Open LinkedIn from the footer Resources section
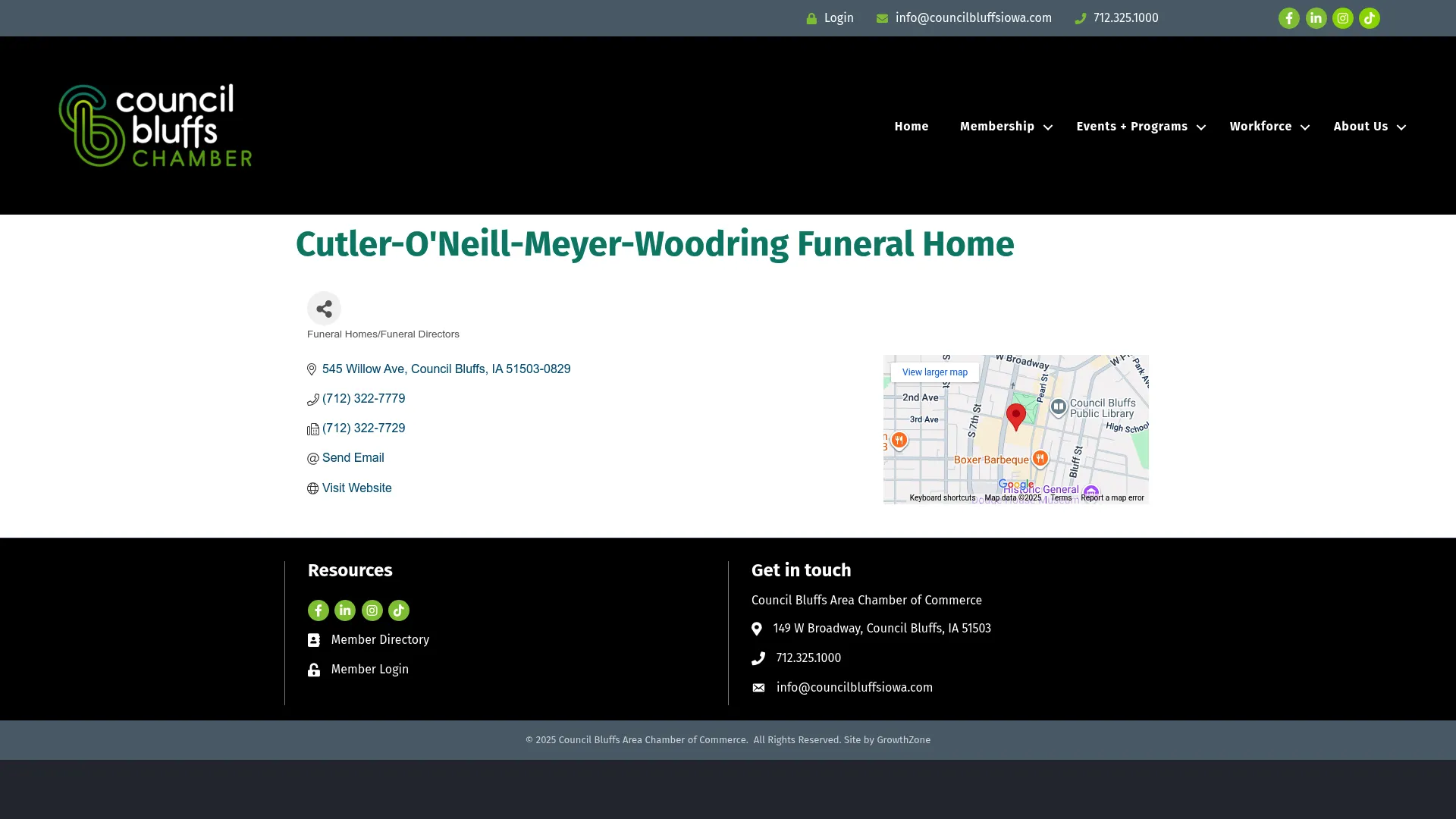Screen dimensions: 1456x819 [344, 610]
